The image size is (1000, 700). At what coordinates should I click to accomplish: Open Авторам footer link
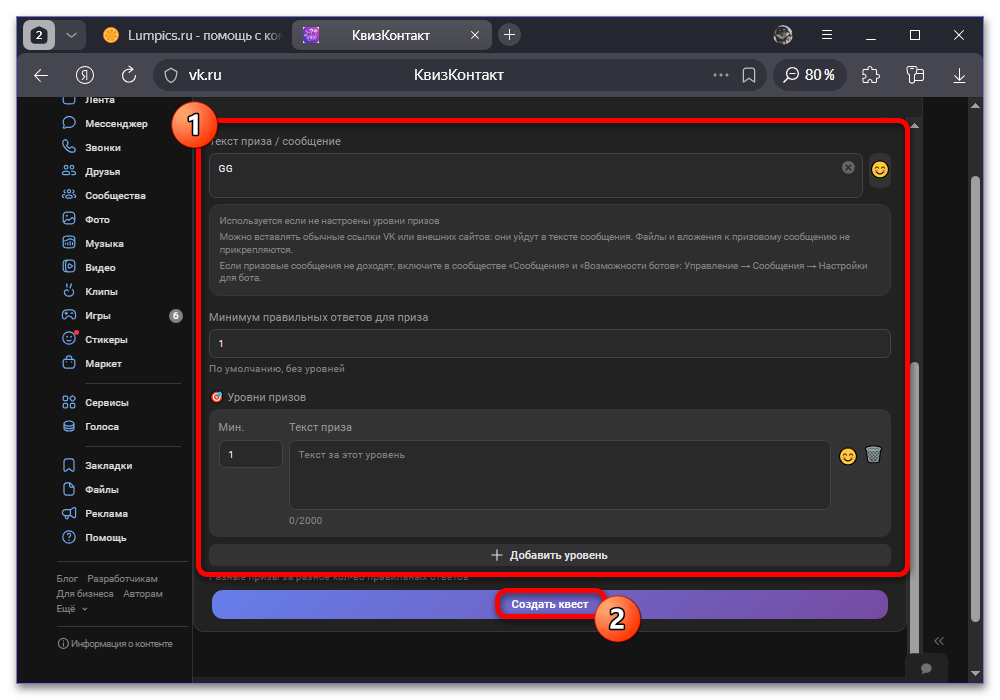click(x=143, y=594)
